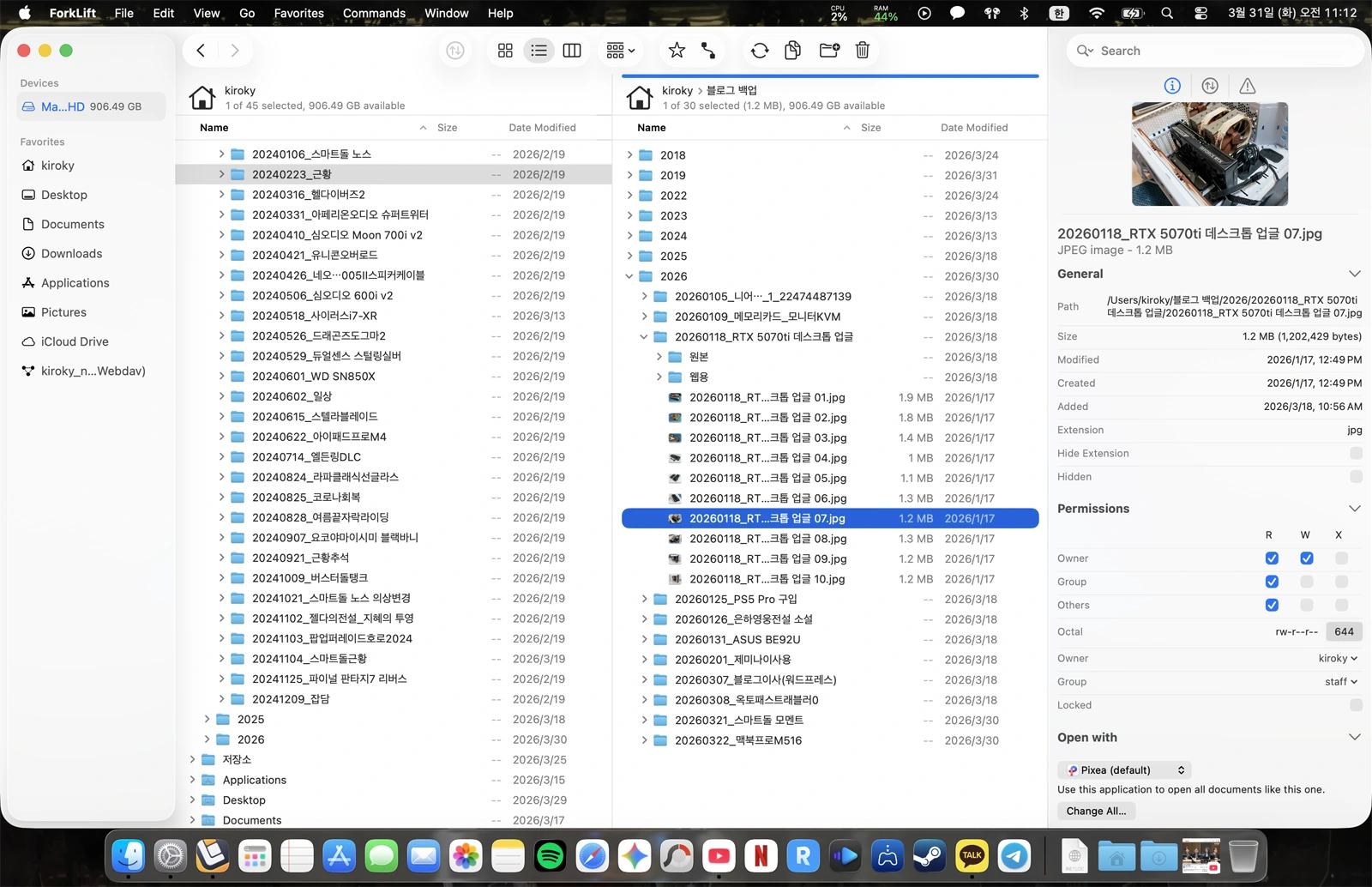This screenshot has height=887, width=1372.
Task: Open the Pixea default app dropdown
Action: point(1124,770)
